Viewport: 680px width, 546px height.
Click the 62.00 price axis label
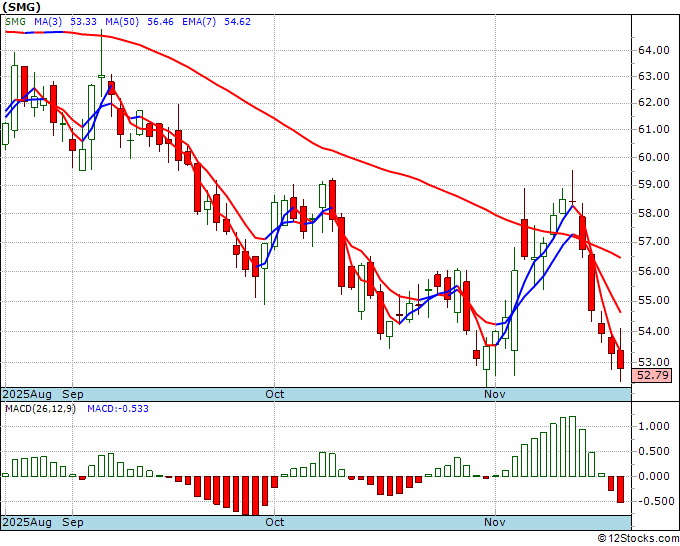pos(654,102)
